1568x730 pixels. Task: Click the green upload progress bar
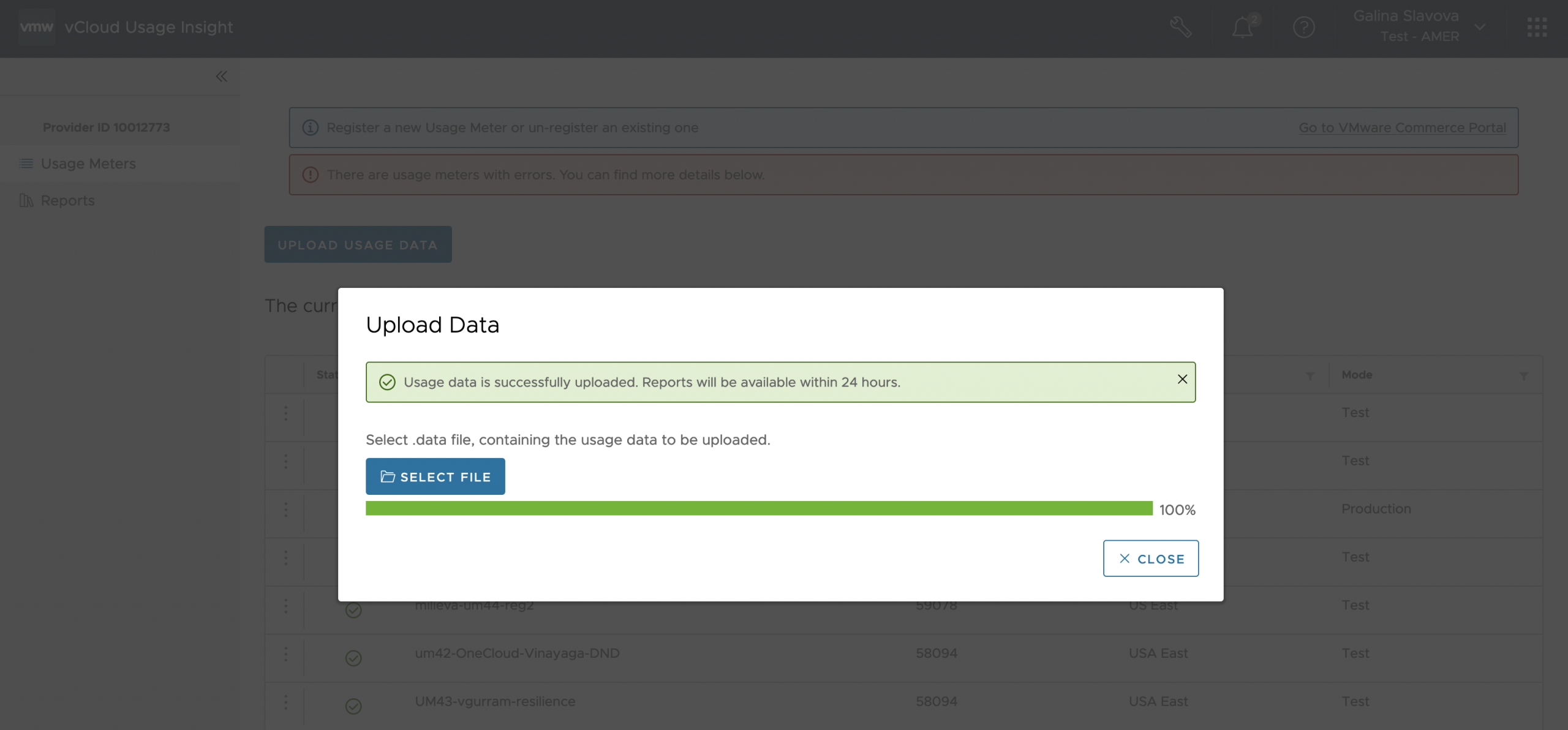pyautogui.click(x=758, y=508)
